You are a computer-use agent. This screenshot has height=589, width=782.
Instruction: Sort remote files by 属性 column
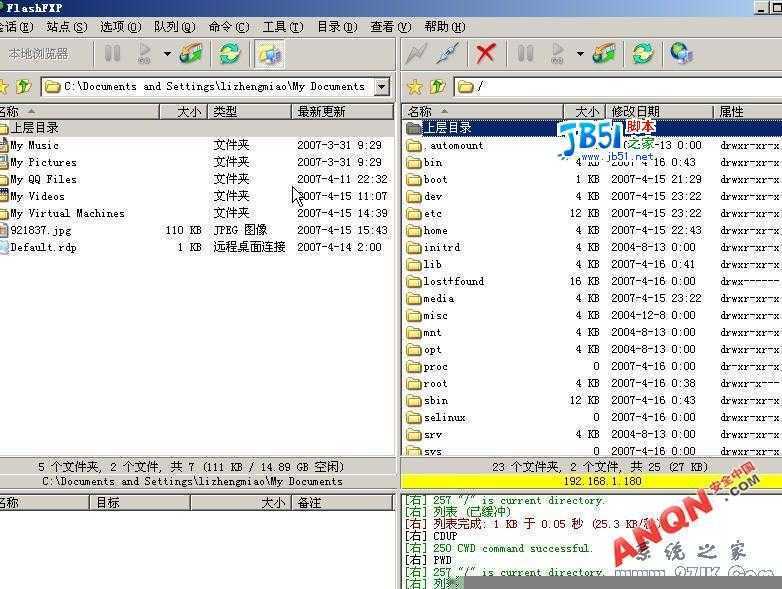coord(747,111)
